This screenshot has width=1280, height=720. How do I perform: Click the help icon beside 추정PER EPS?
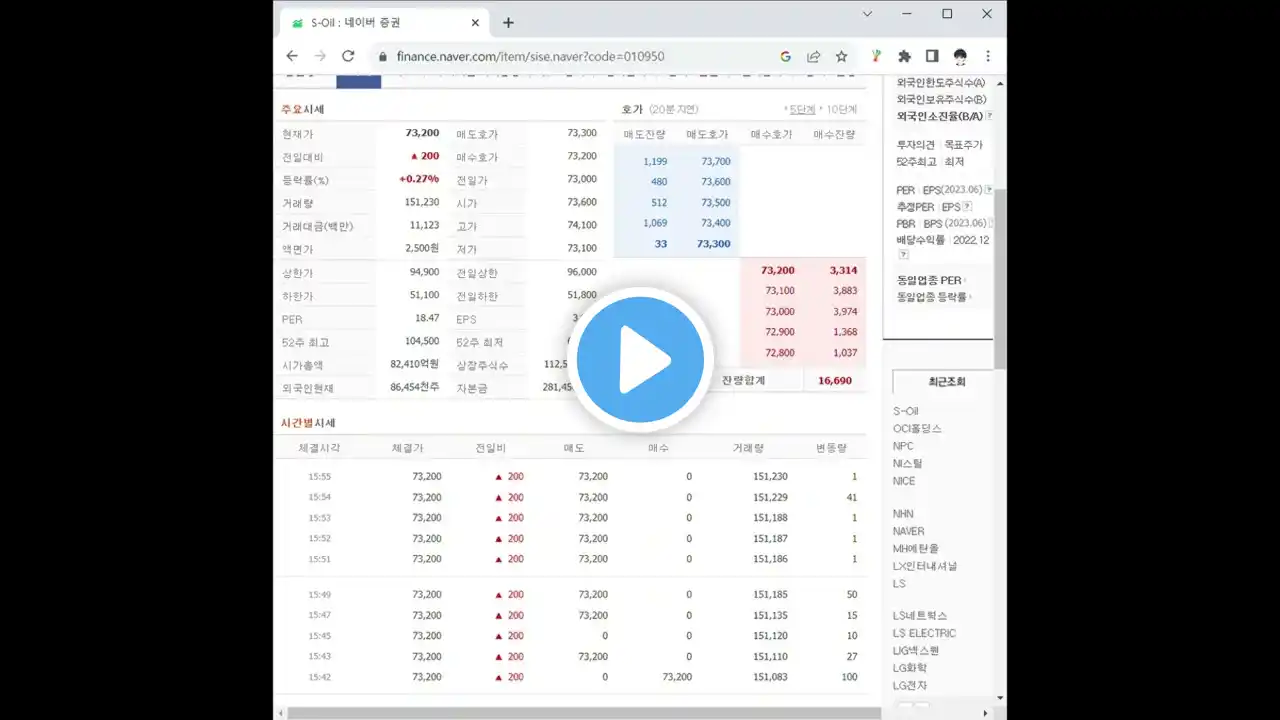click(x=967, y=207)
